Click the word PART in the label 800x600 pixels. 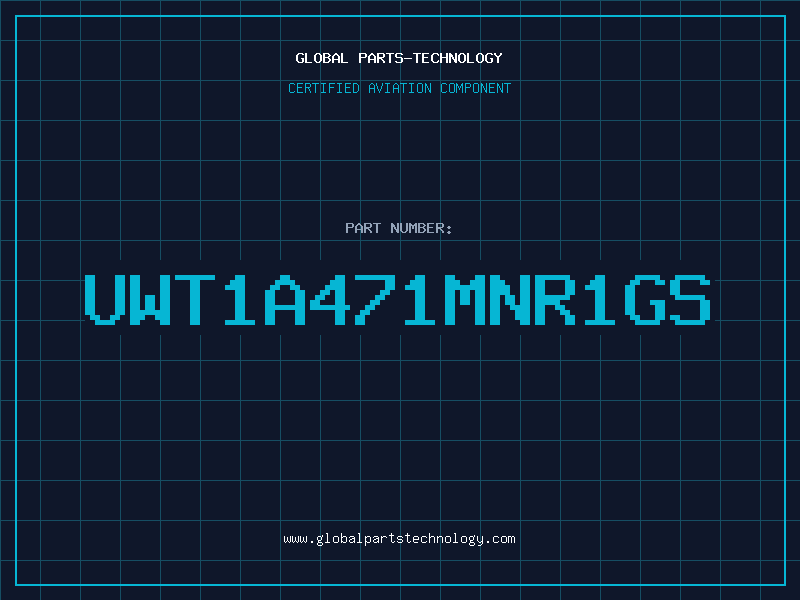click(x=363, y=228)
